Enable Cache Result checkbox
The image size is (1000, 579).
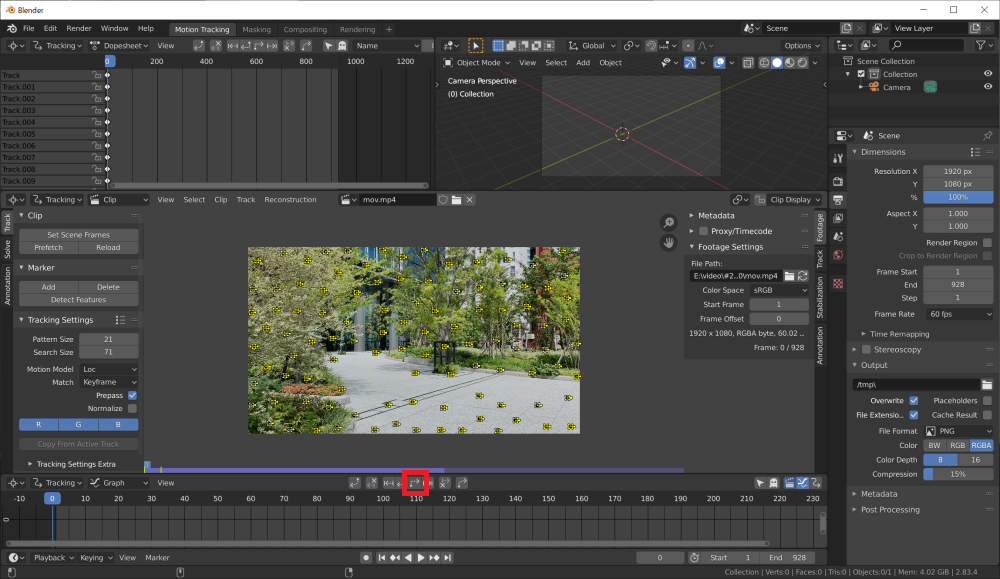tap(987, 414)
